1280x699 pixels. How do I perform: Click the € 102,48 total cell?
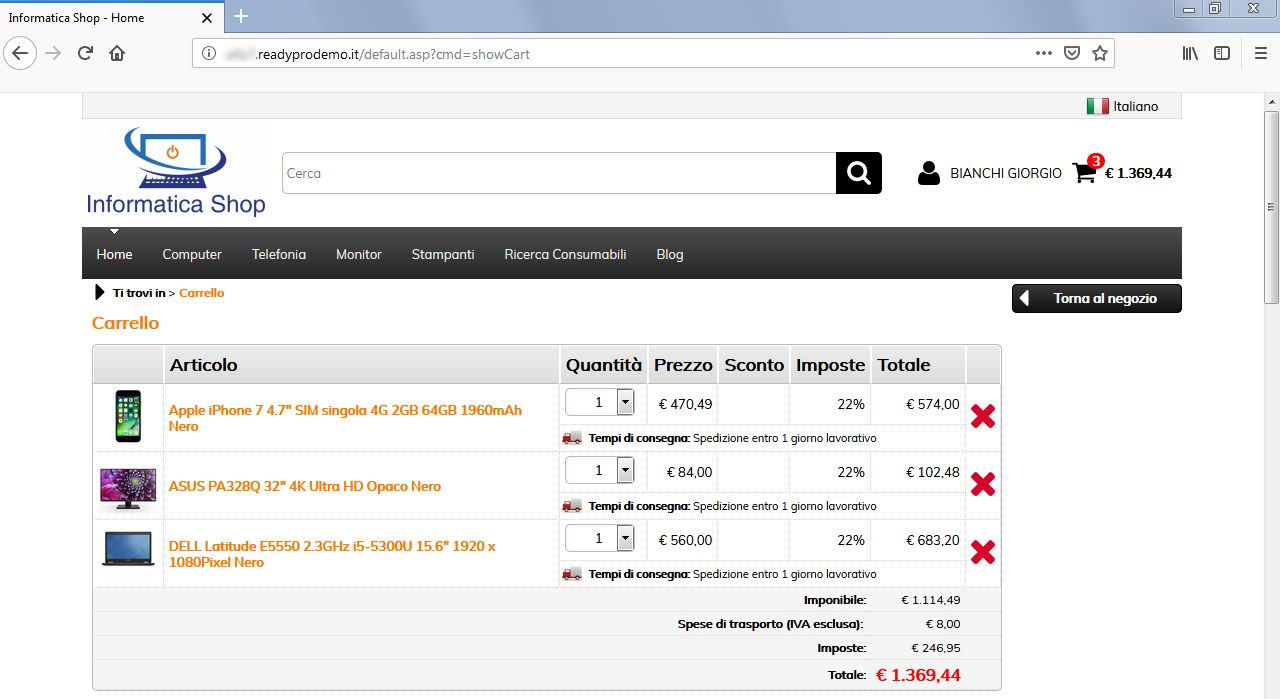(x=933, y=472)
